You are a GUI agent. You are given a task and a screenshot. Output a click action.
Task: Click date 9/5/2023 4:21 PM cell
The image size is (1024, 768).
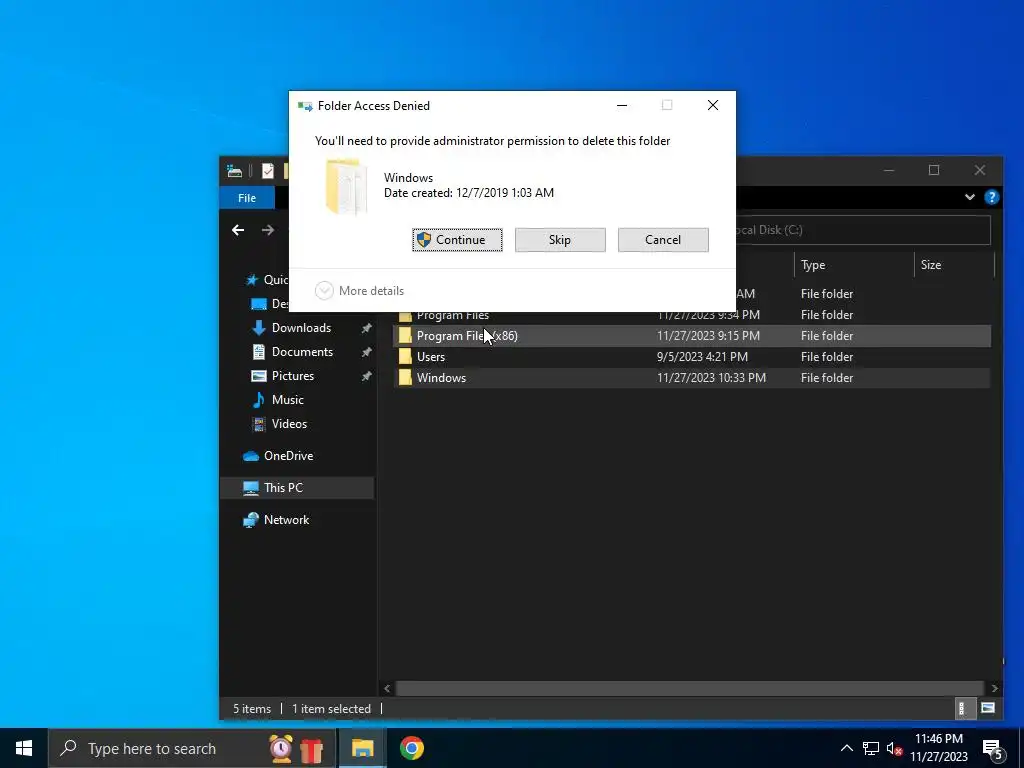(702, 357)
